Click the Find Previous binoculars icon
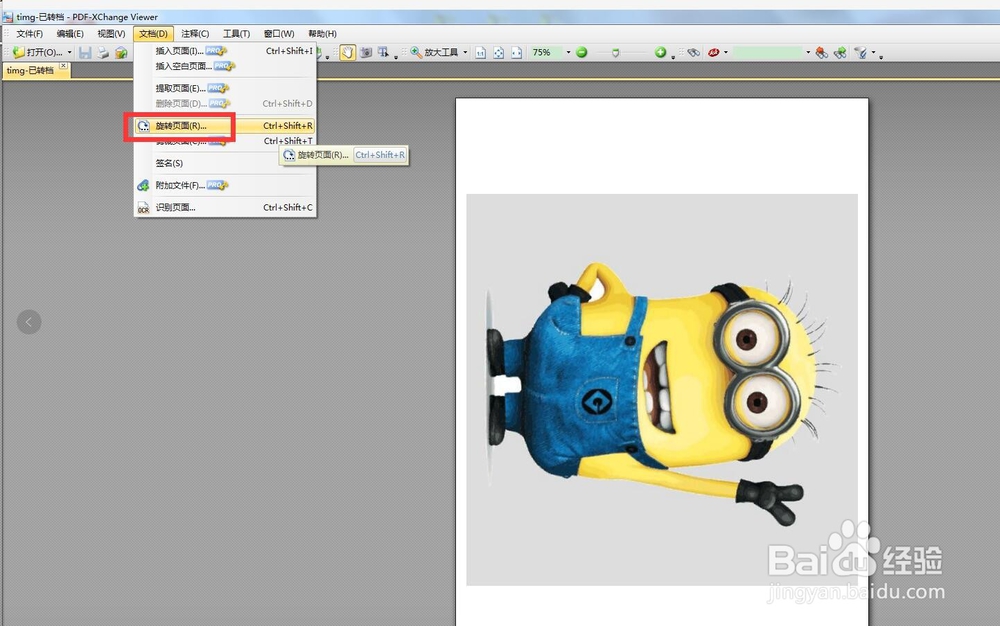The width and height of the screenshot is (1000, 626). pos(822,52)
